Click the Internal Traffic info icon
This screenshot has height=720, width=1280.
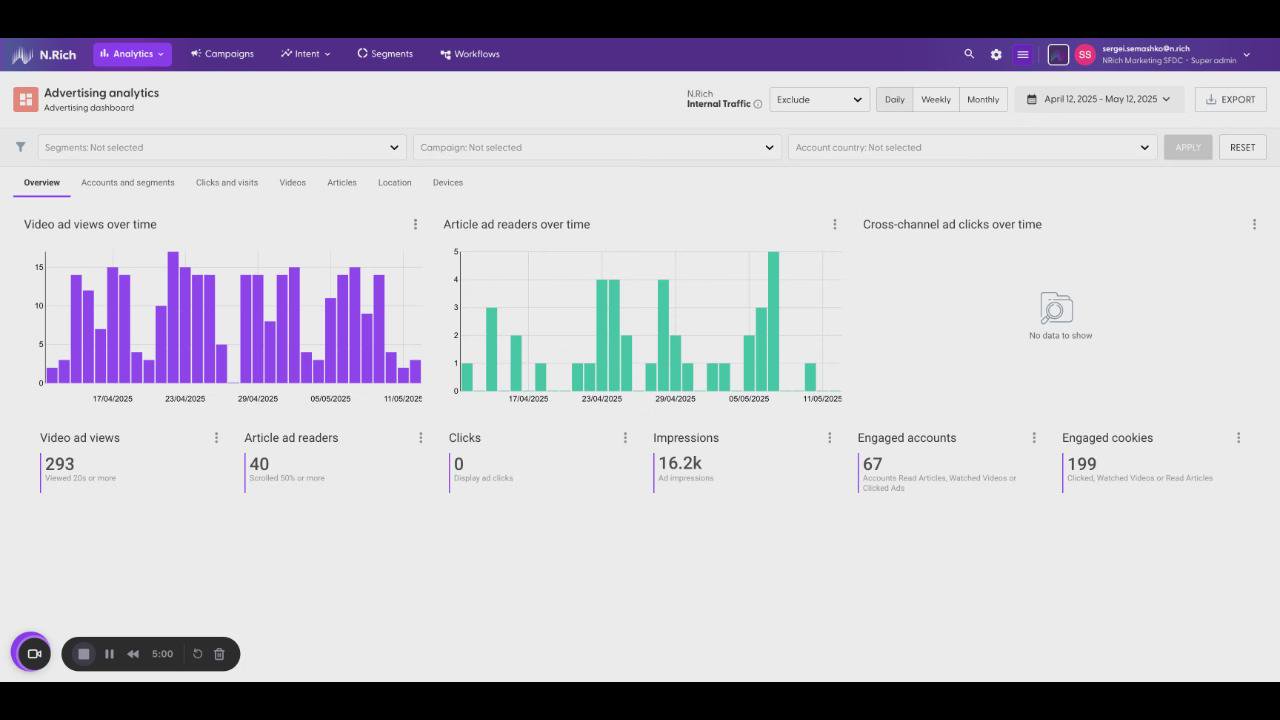[758, 104]
